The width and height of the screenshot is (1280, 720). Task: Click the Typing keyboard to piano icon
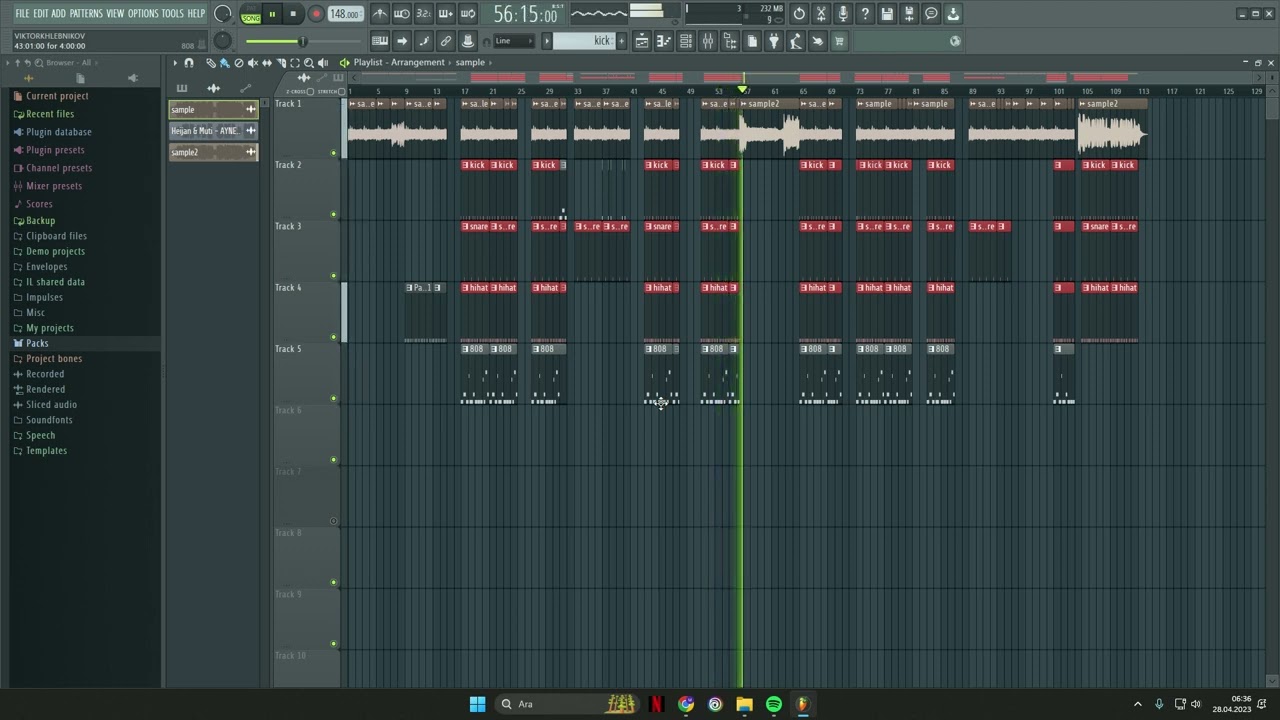(x=380, y=41)
